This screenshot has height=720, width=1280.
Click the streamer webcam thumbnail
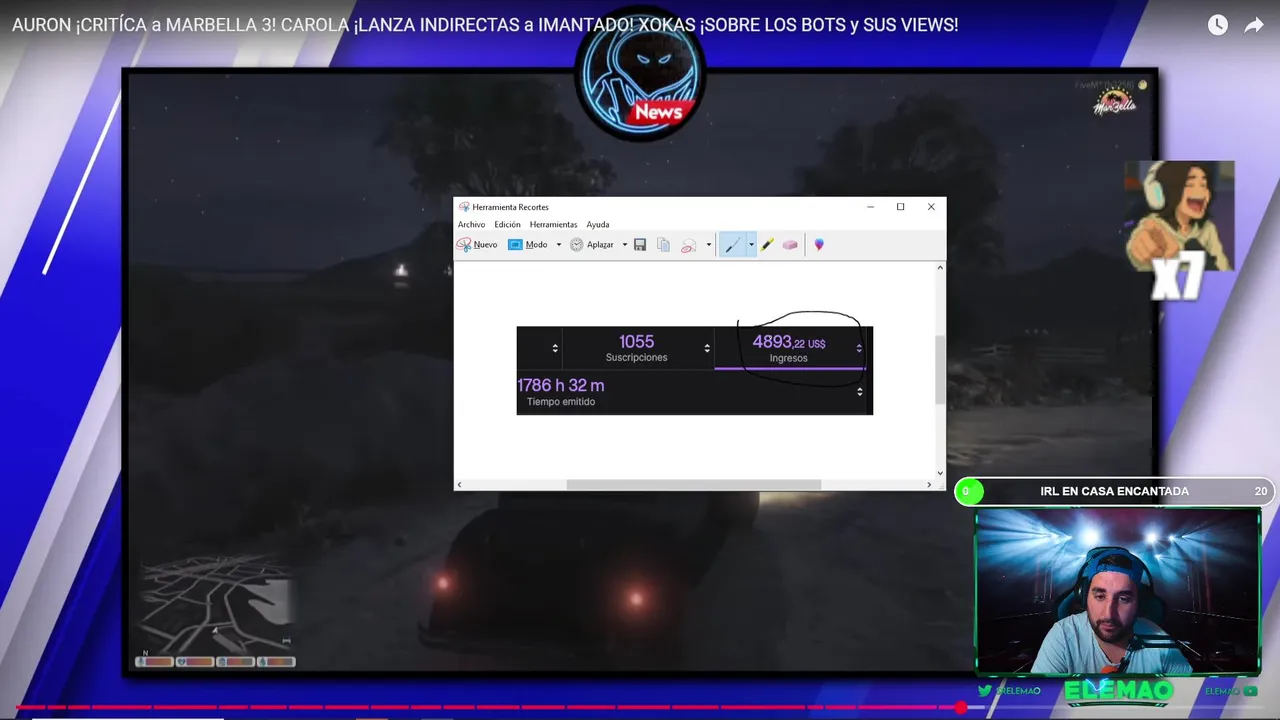(1117, 591)
